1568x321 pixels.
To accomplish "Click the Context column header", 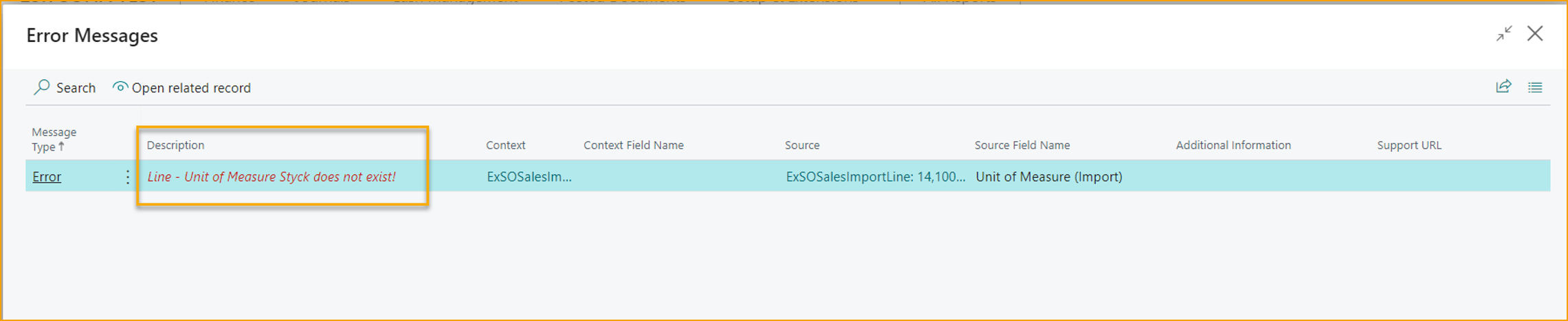I will (x=505, y=145).
